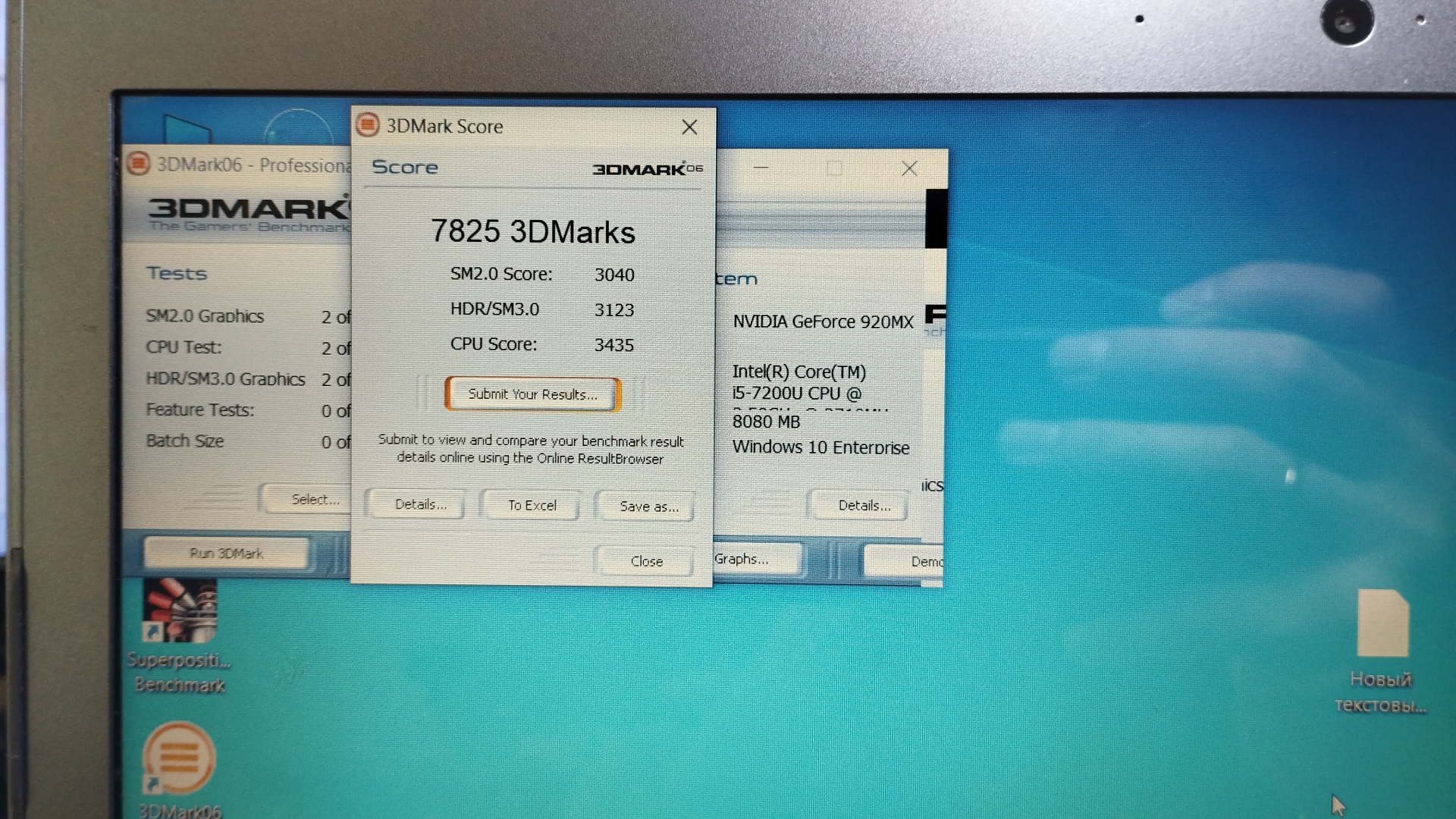This screenshot has height=819, width=1456.
Task: Close the 3DMark06 main window
Action: [x=909, y=168]
